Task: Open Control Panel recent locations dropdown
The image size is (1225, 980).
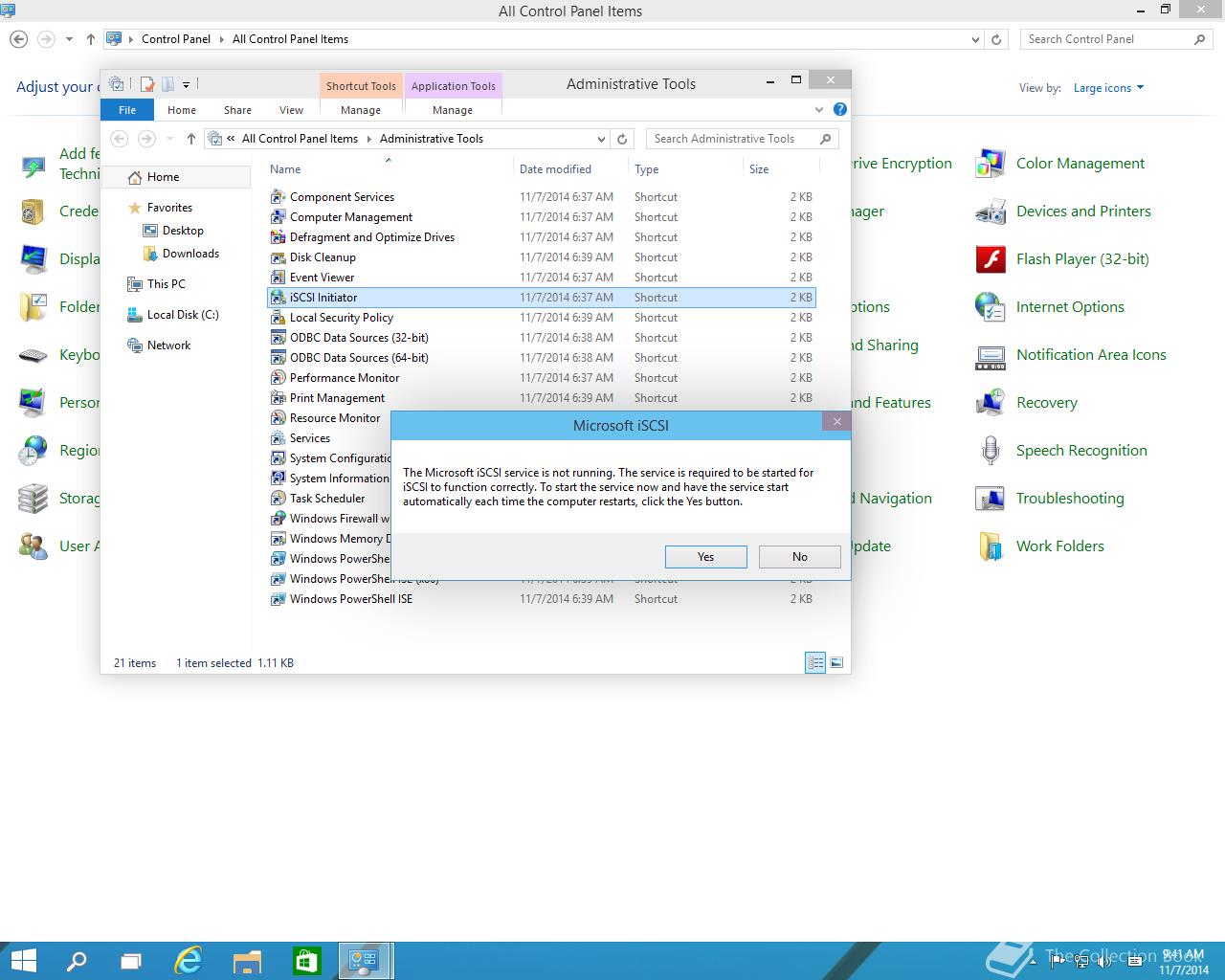Action: 69,39
